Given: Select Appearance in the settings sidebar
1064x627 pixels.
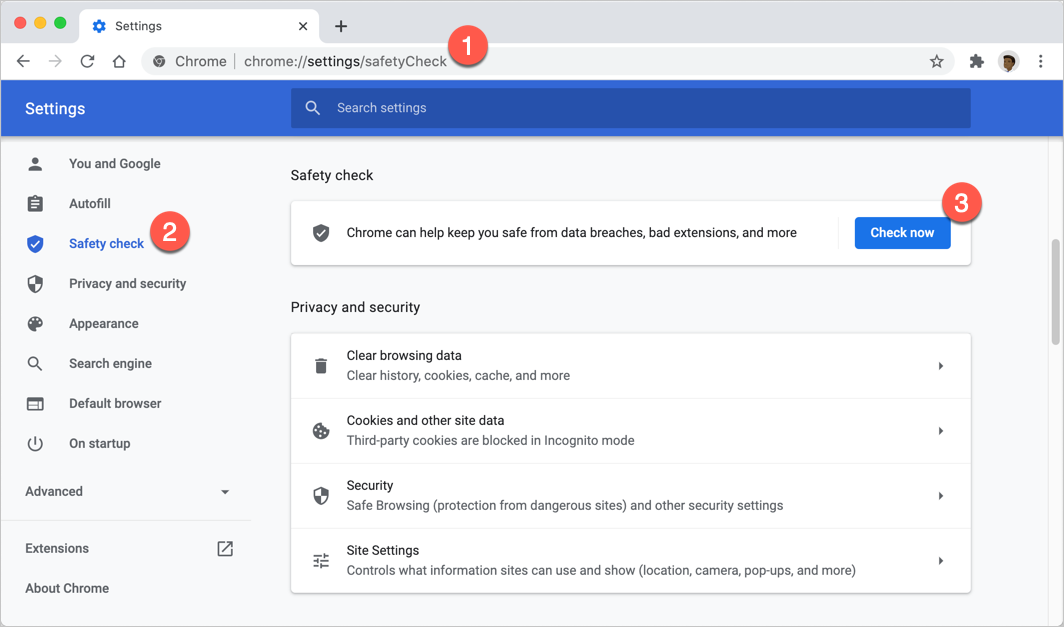Looking at the screenshot, I should (103, 324).
